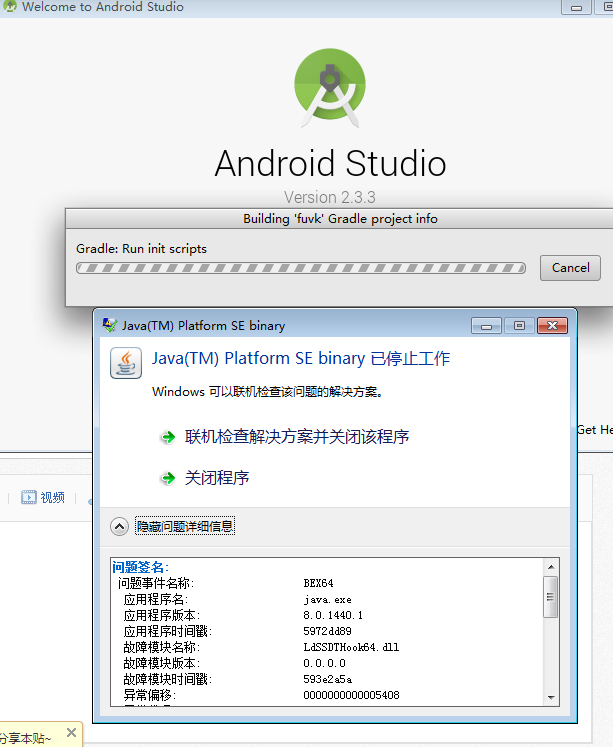Click the 593e2a5a timestamp value
Viewport: 613px width, 747px height.
pyautogui.click(x=328, y=679)
